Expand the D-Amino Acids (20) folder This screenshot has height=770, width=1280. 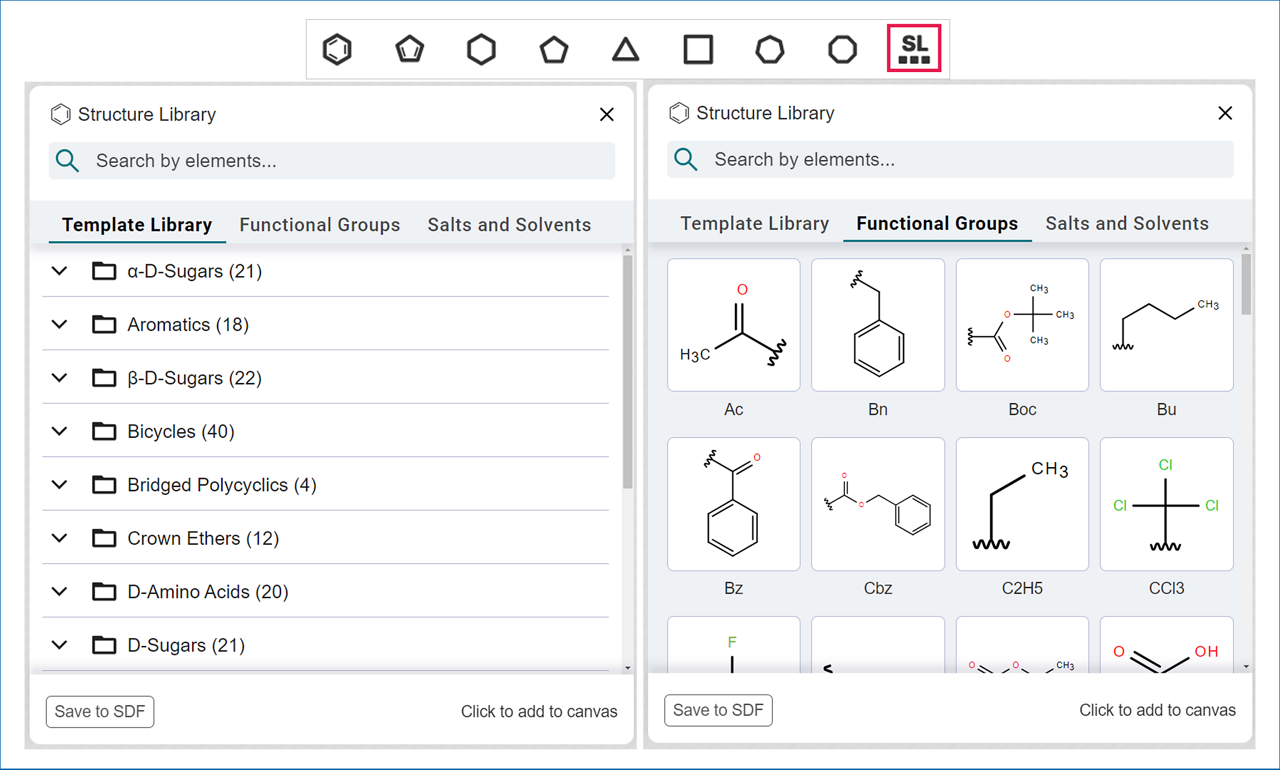pos(60,592)
